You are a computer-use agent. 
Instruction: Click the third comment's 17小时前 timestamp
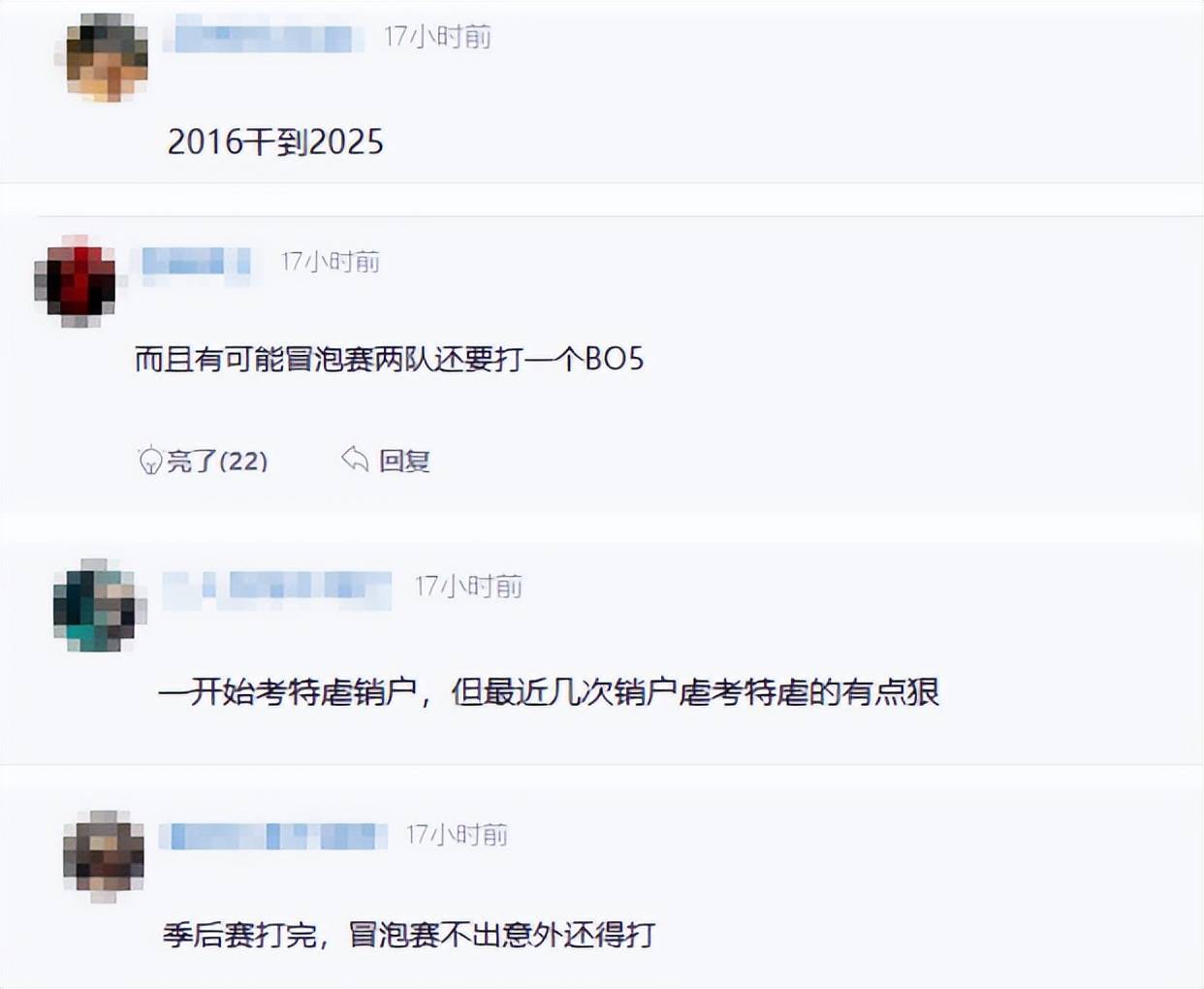click(469, 587)
